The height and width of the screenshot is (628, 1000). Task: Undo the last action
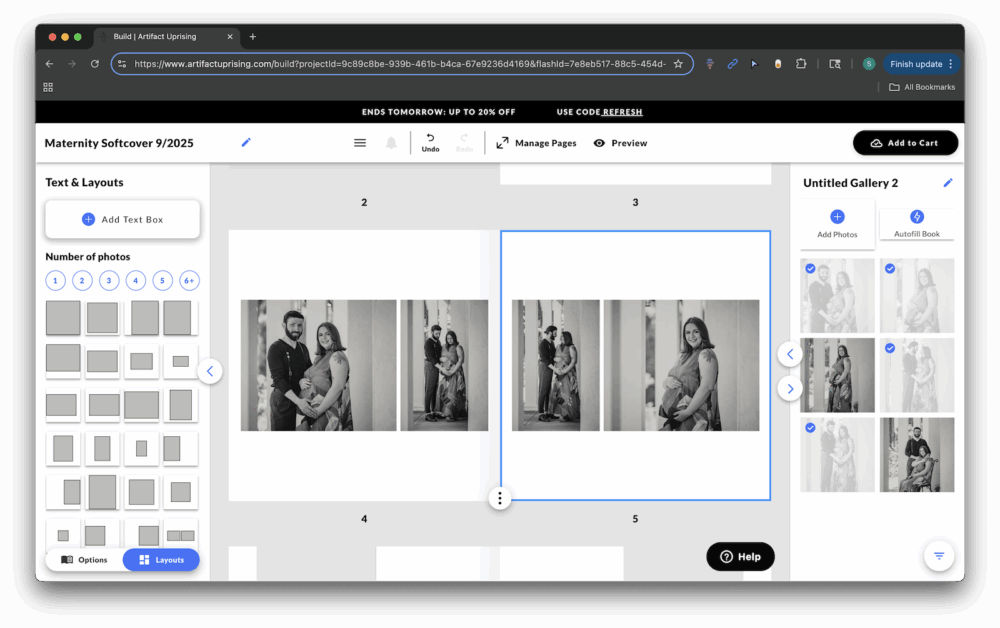tap(430, 142)
